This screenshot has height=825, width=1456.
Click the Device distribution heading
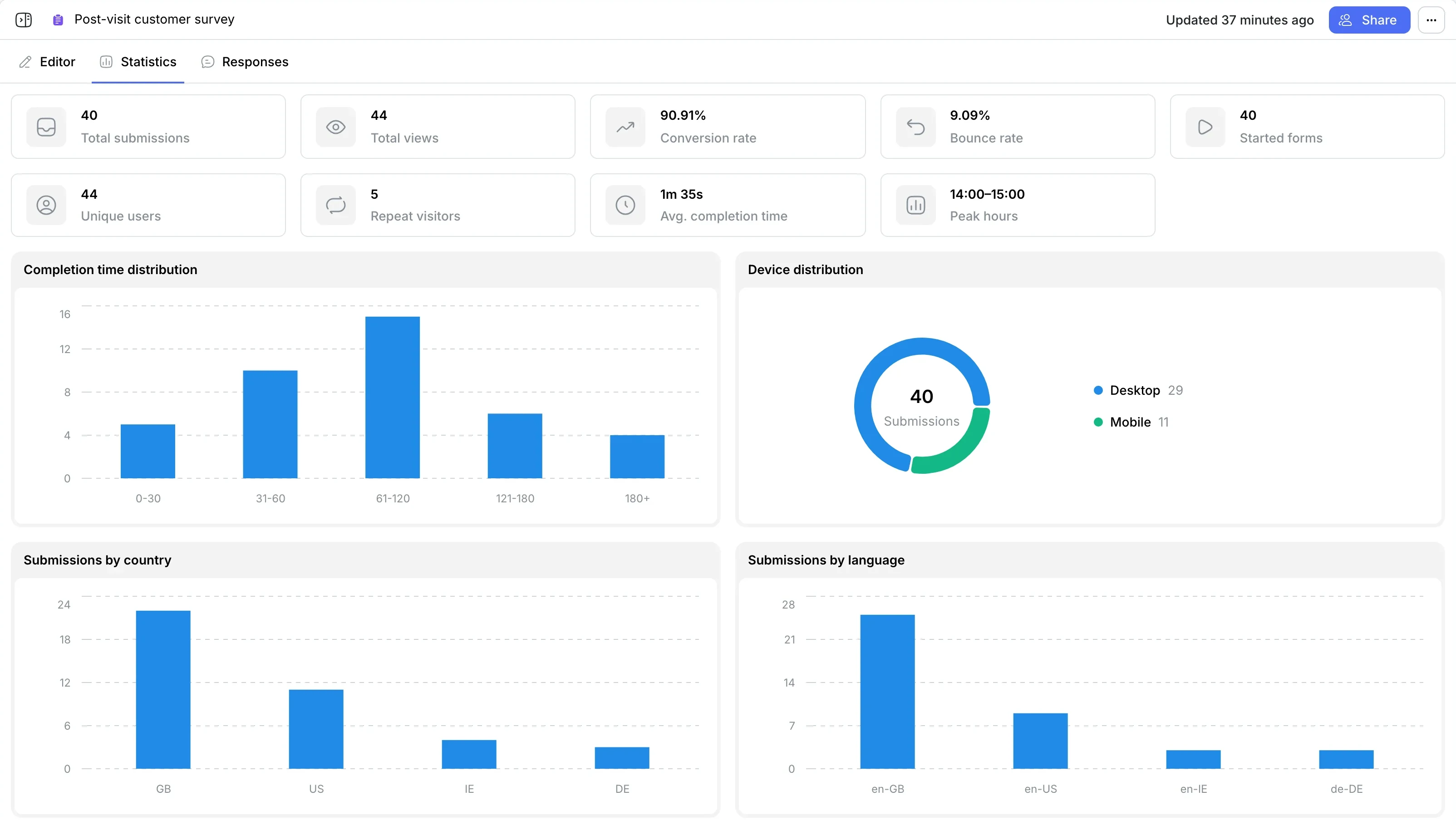805,270
